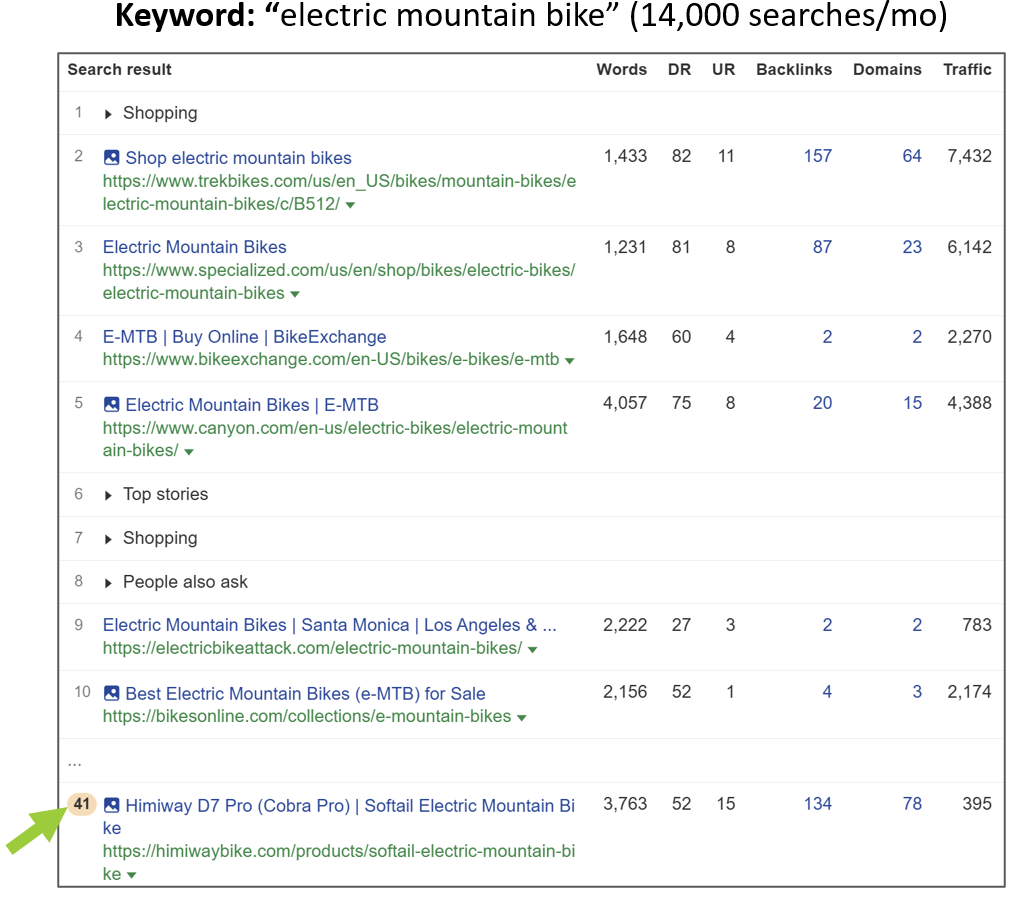Click image icon beside Best Electric Mountain Bikes
Image resolution: width=1020 pixels, height=907 pixels.
(x=112, y=693)
